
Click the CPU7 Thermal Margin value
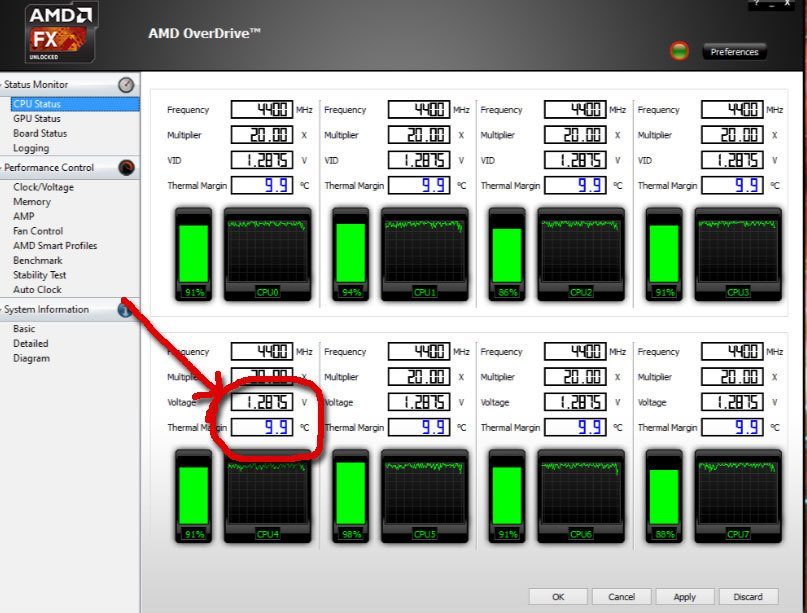732,427
